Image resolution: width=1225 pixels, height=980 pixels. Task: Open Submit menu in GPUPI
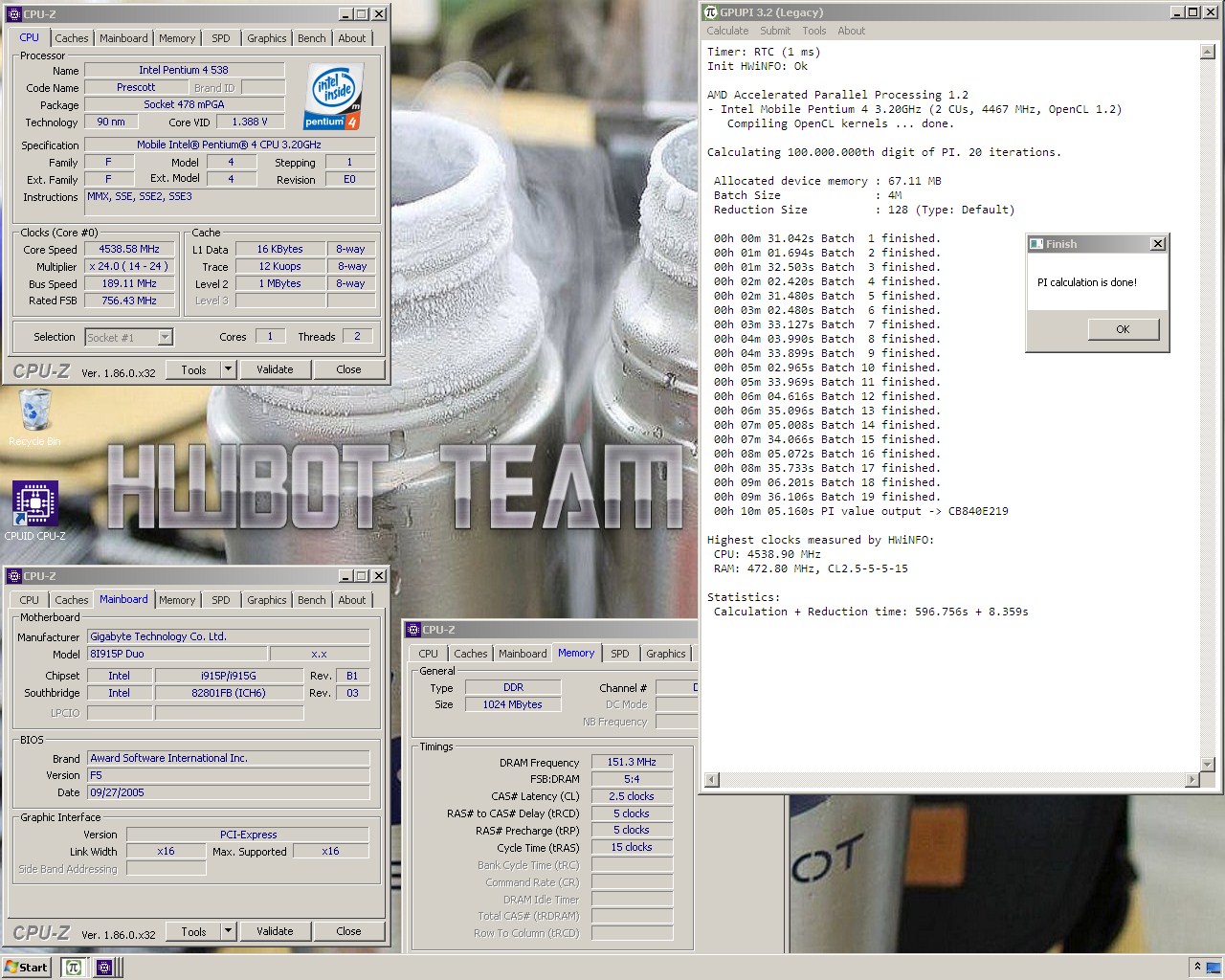tap(775, 31)
